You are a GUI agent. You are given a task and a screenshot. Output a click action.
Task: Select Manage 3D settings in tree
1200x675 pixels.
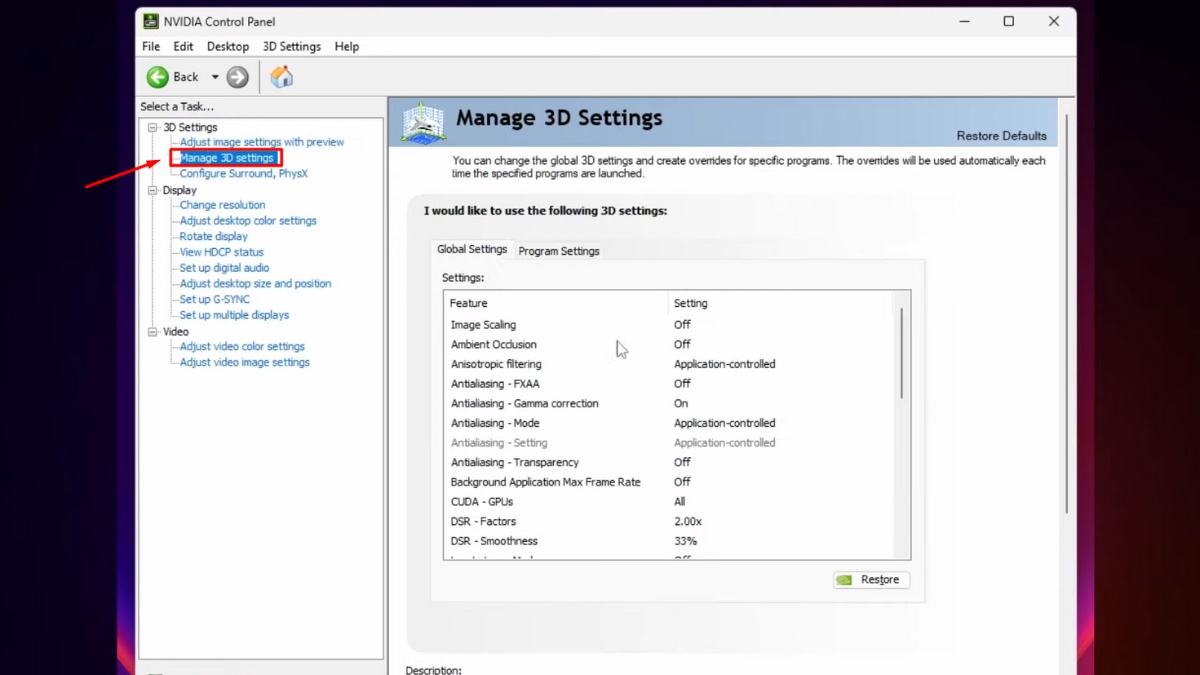tap(226, 158)
